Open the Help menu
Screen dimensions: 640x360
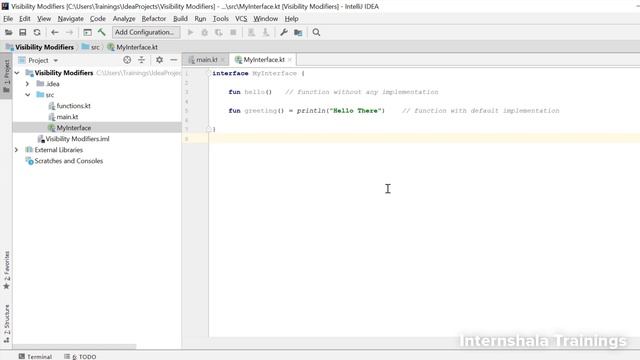point(291,19)
